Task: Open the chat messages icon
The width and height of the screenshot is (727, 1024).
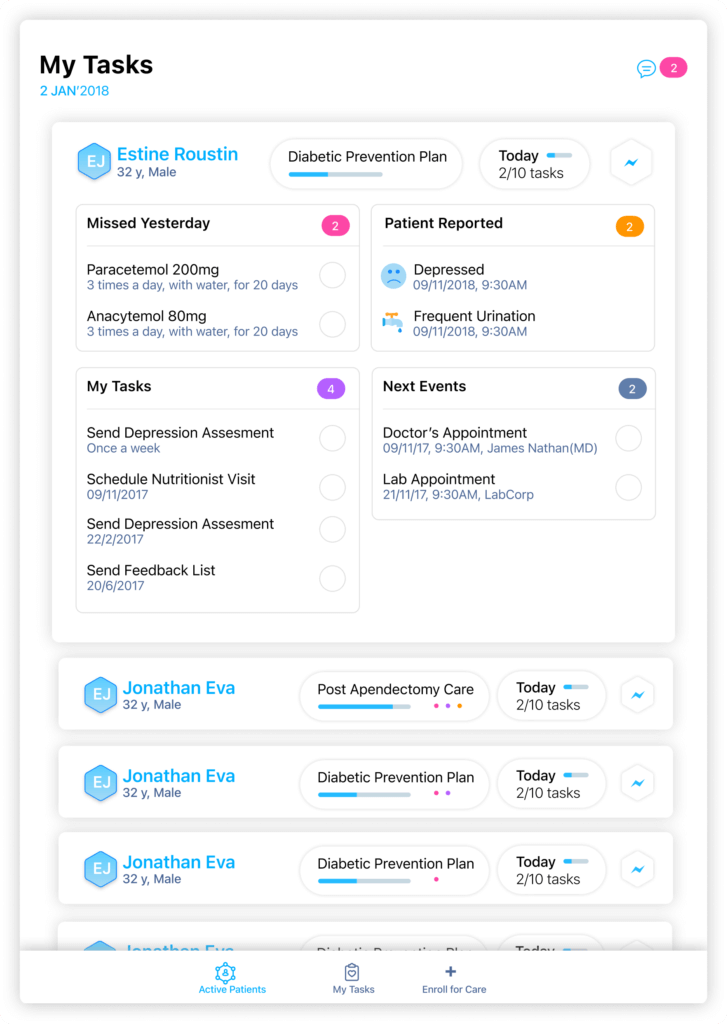Action: tap(646, 68)
